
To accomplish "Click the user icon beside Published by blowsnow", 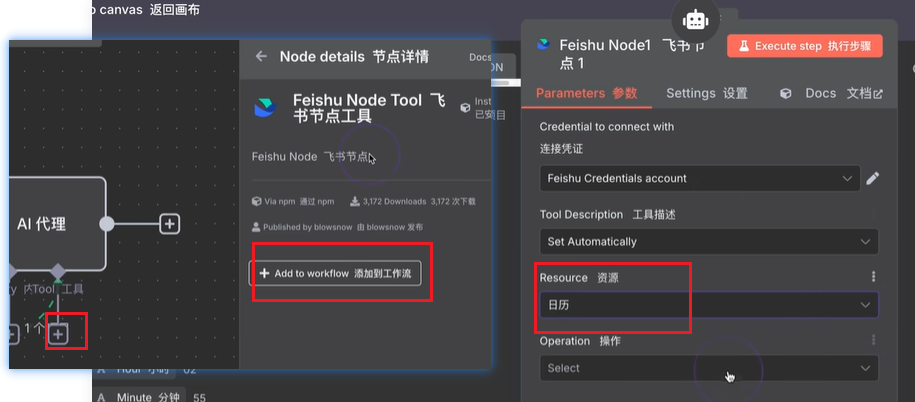I will [256, 227].
